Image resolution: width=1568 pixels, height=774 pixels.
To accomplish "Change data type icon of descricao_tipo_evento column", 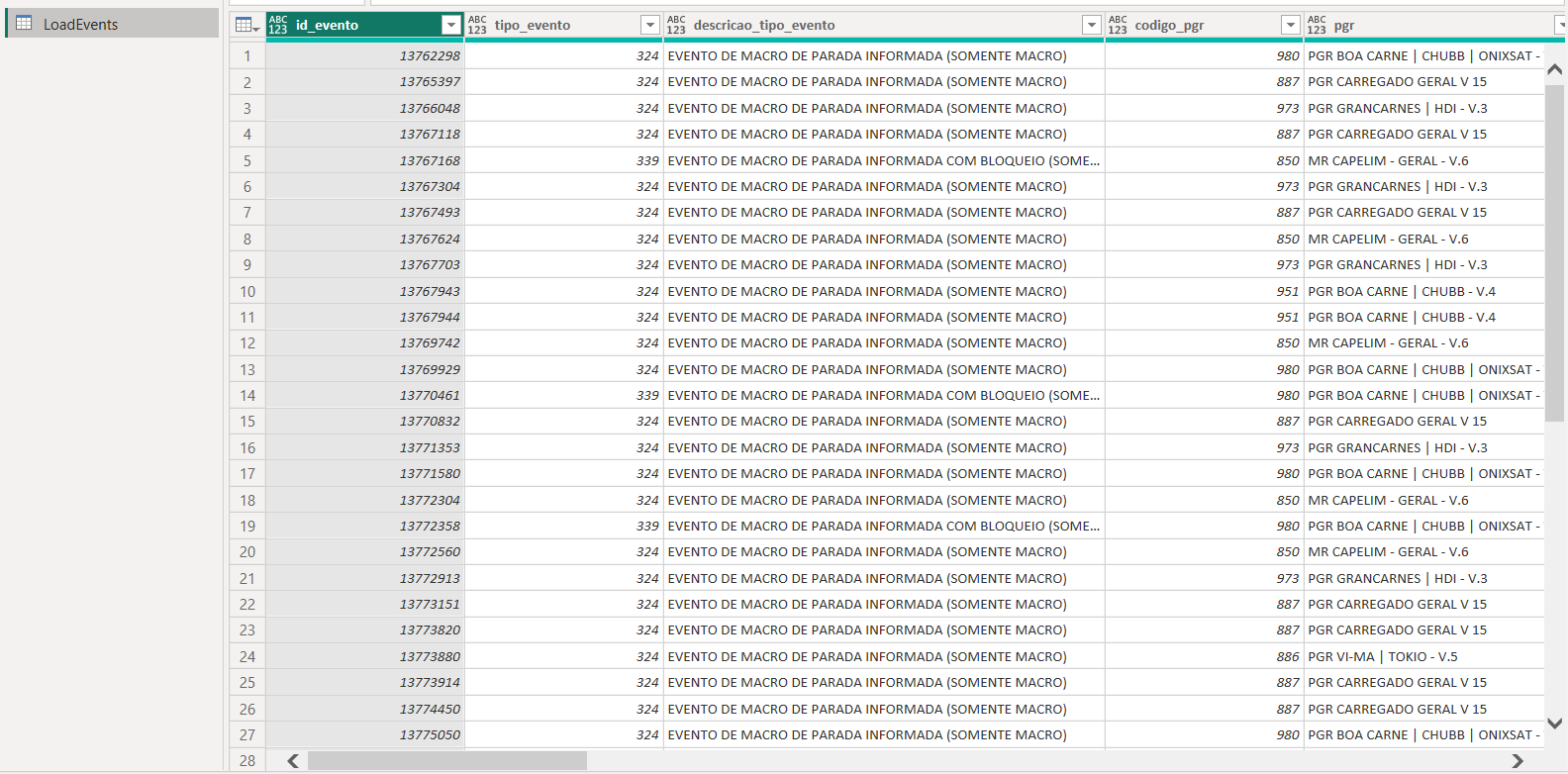I will (676, 25).
